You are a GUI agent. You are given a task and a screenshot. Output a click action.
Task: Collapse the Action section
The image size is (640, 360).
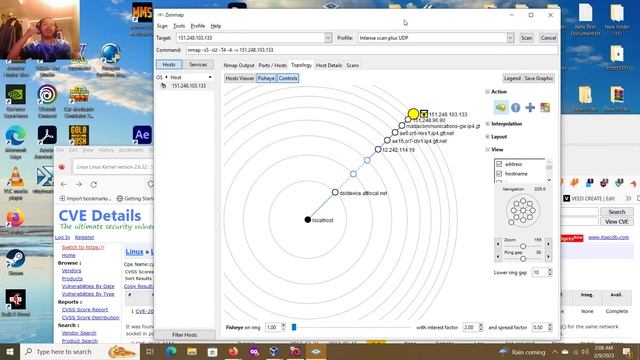click(487, 92)
